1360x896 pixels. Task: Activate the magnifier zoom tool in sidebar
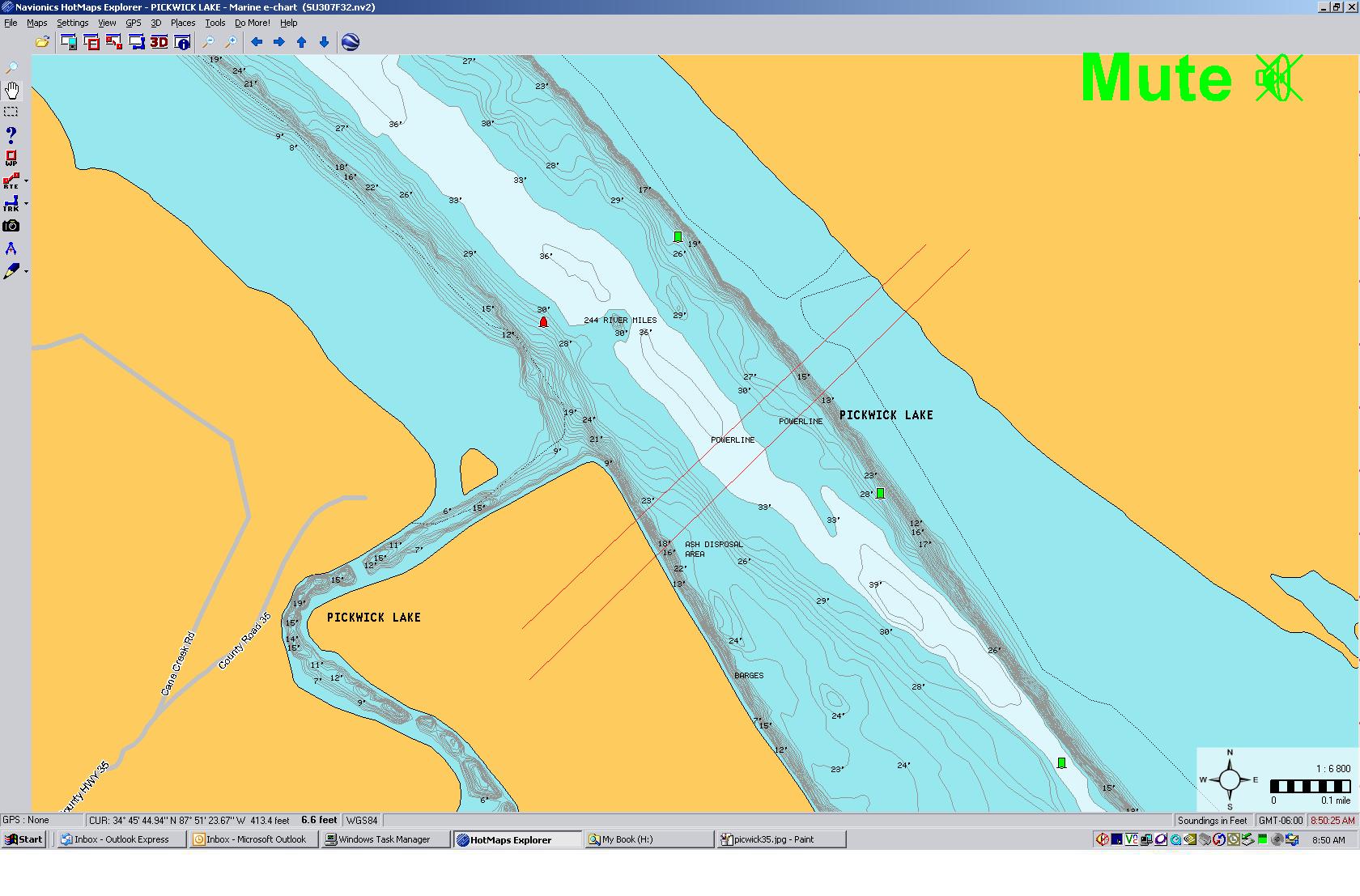11,68
